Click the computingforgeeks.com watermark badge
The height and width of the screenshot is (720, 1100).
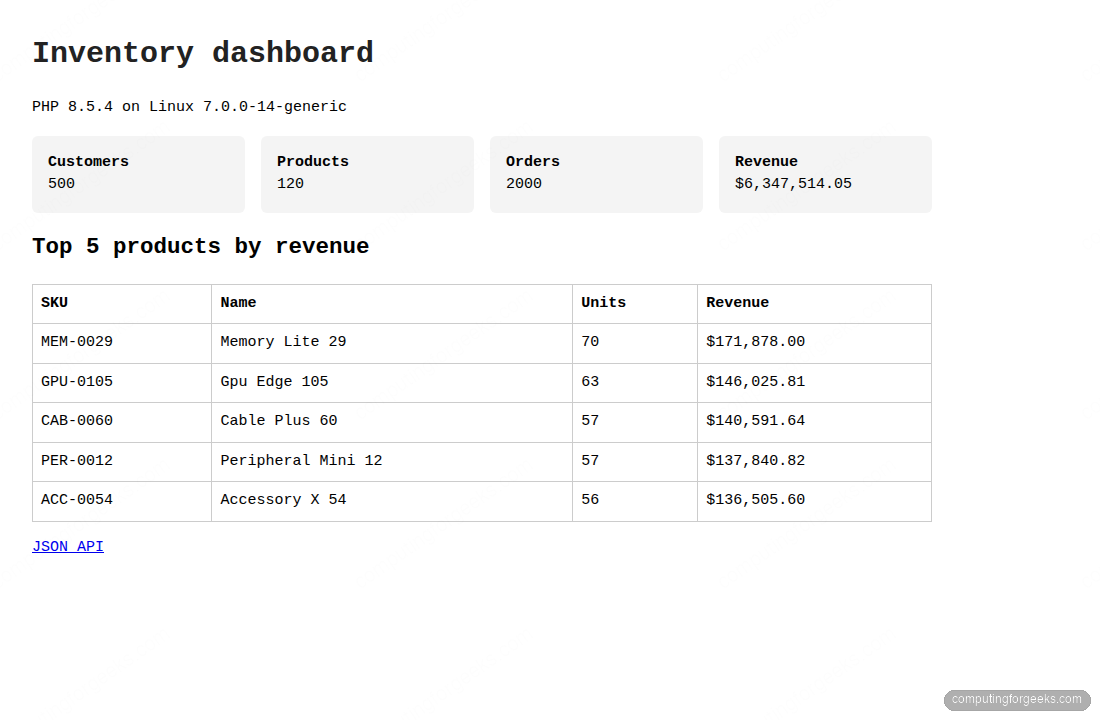pyautogui.click(x=1016, y=700)
